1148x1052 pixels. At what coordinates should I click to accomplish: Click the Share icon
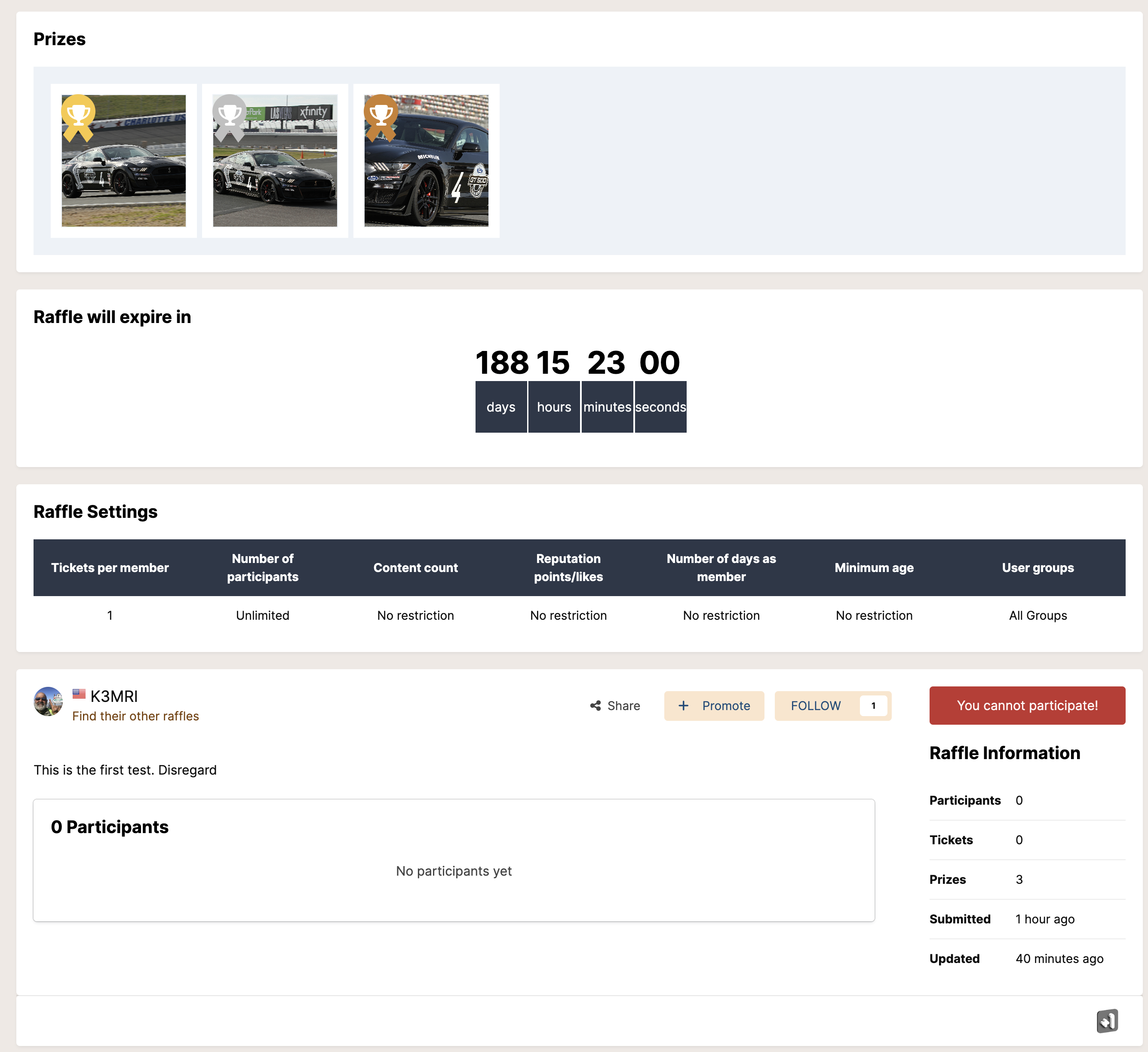point(595,706)
